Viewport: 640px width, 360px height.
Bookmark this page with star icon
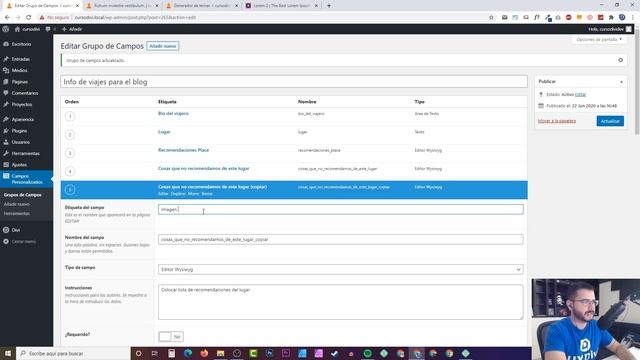(491, 18)
